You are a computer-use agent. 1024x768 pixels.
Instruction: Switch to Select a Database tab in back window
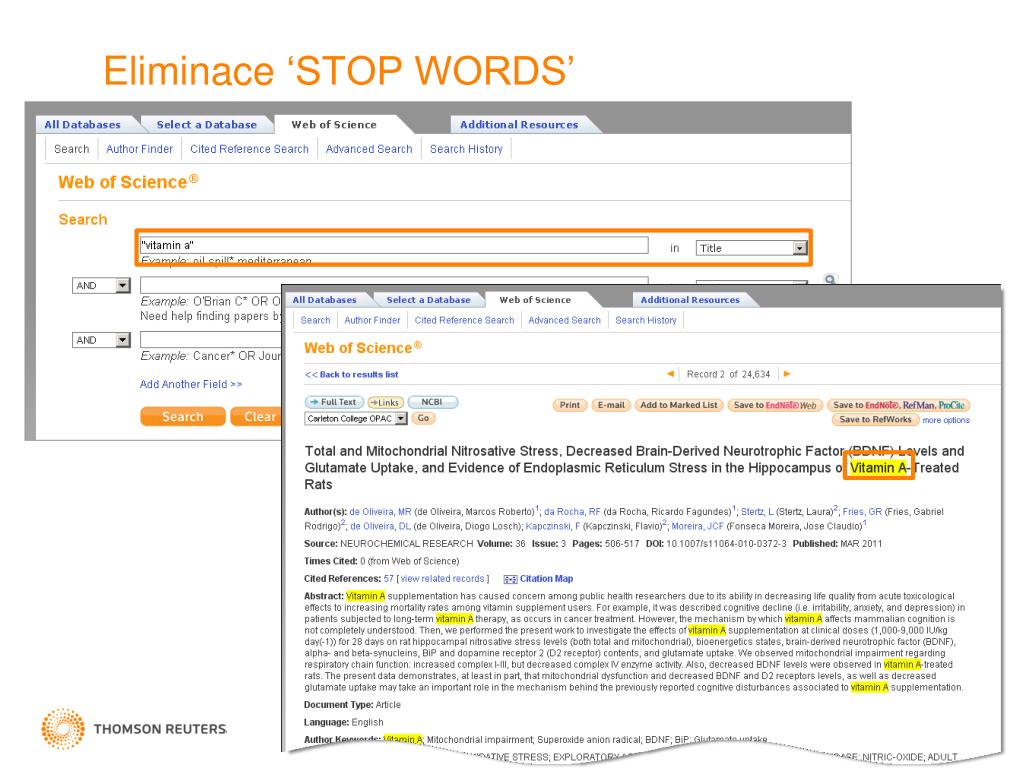coord(206,124)
